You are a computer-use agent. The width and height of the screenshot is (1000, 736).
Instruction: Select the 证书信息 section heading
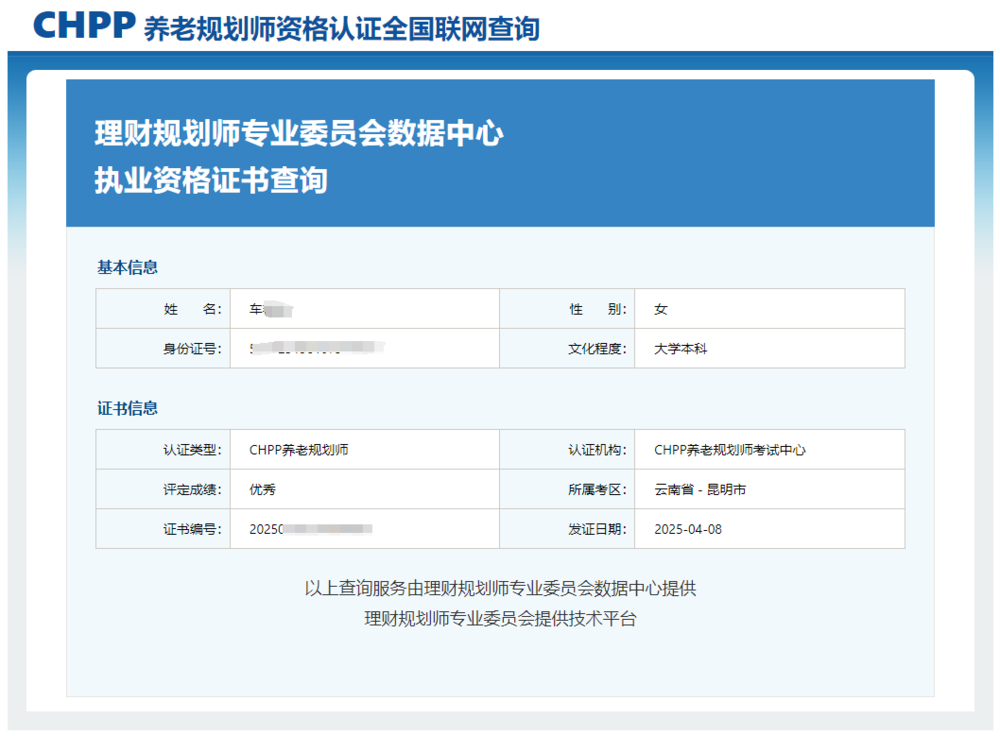[127, 409]
